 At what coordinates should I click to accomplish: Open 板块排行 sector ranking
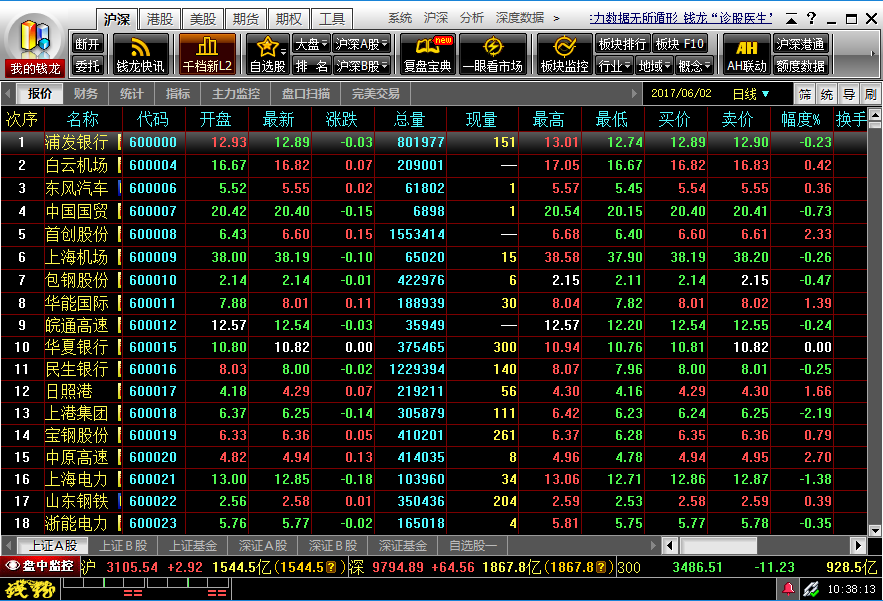click(622, 43)
